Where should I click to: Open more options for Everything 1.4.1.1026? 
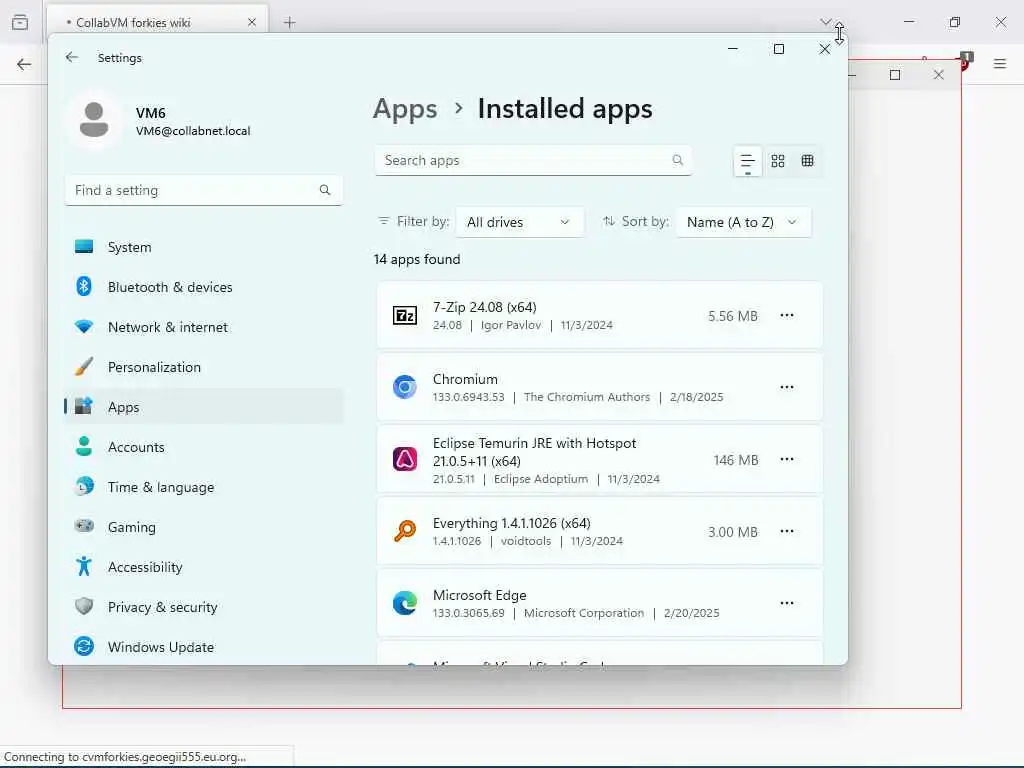[x=787, y=531]
